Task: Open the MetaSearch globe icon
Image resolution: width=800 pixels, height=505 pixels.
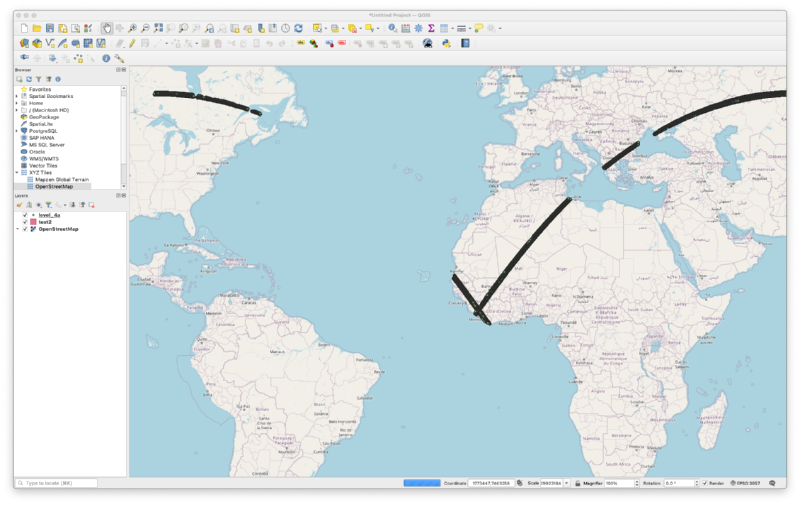Action: pyautogui.click(x=428, y=43)
